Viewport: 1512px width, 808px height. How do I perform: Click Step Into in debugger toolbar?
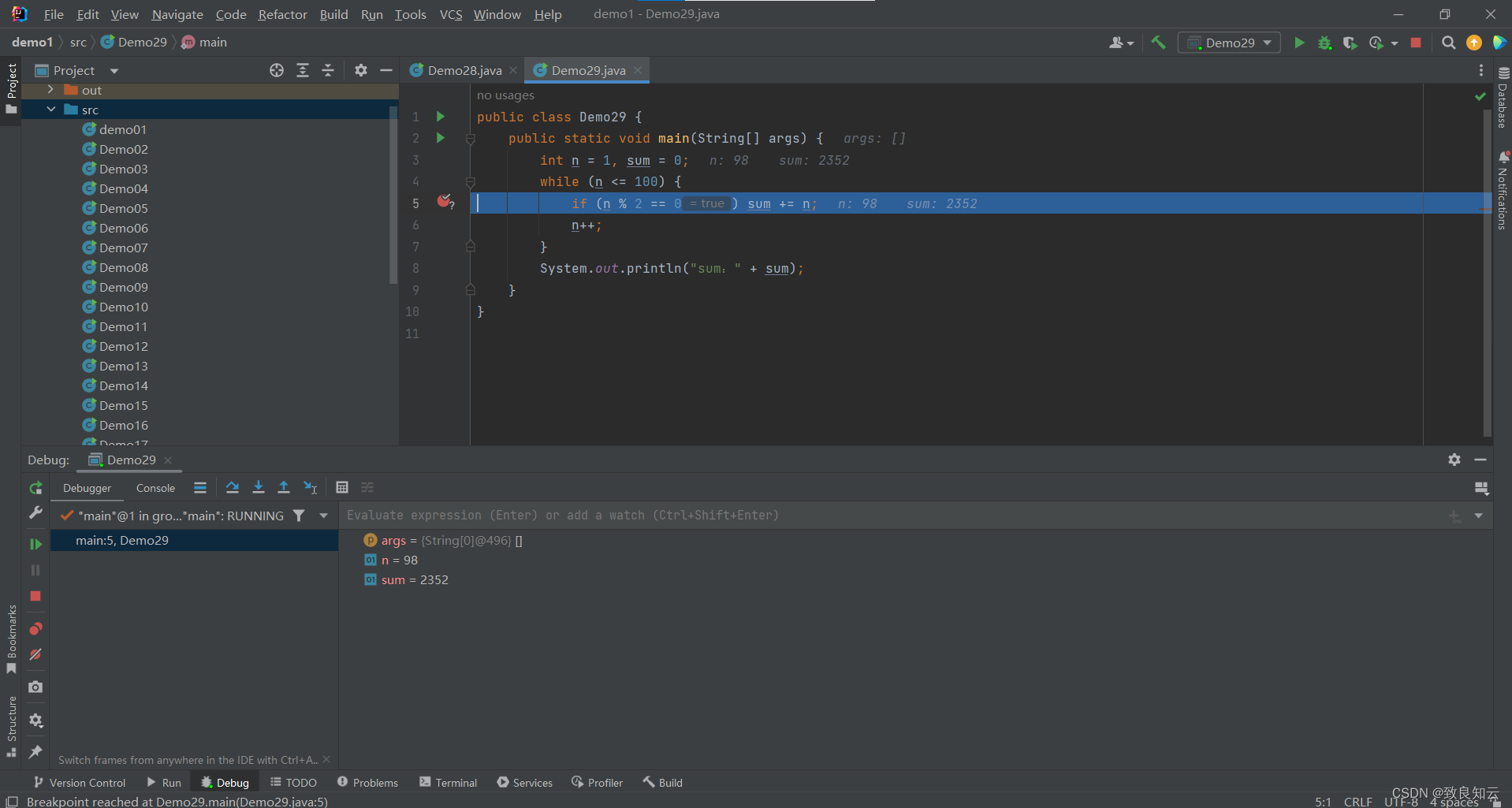[258, 487]
